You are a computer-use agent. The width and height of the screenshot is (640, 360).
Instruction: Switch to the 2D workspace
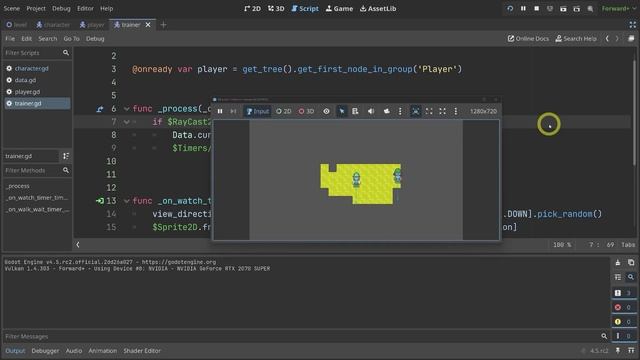point(252,8)
